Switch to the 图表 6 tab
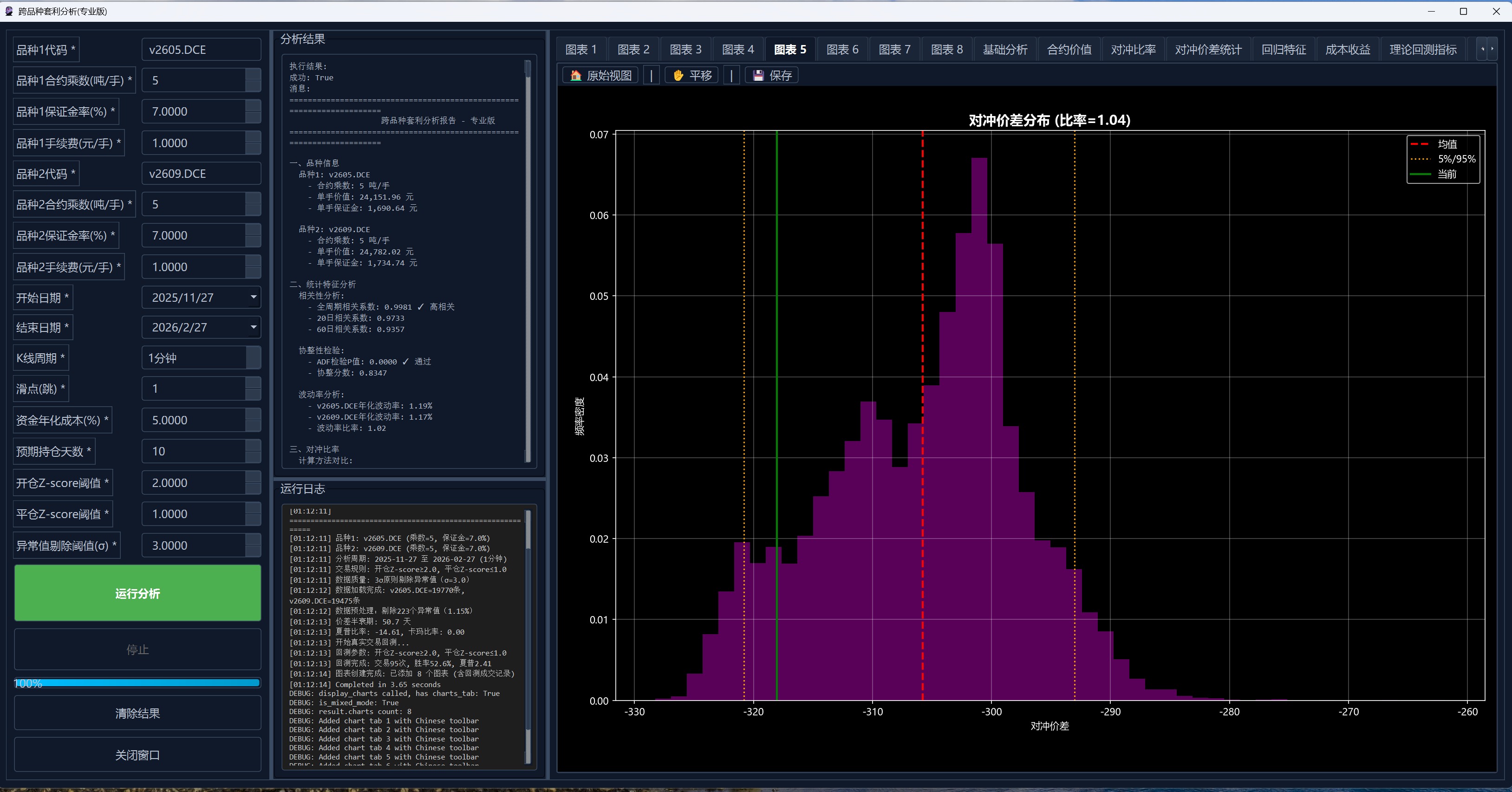Screen dimensions: 1512x792 tap(842, 50)
